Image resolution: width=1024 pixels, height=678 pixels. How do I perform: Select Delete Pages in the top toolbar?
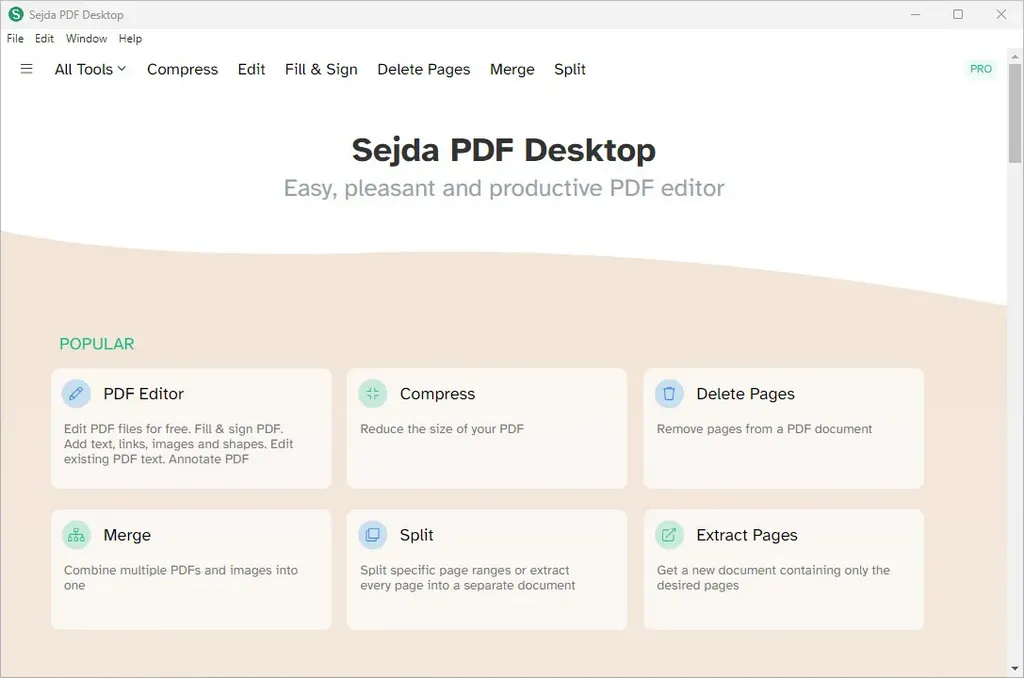pyautogui.click(x=424, y=69)
